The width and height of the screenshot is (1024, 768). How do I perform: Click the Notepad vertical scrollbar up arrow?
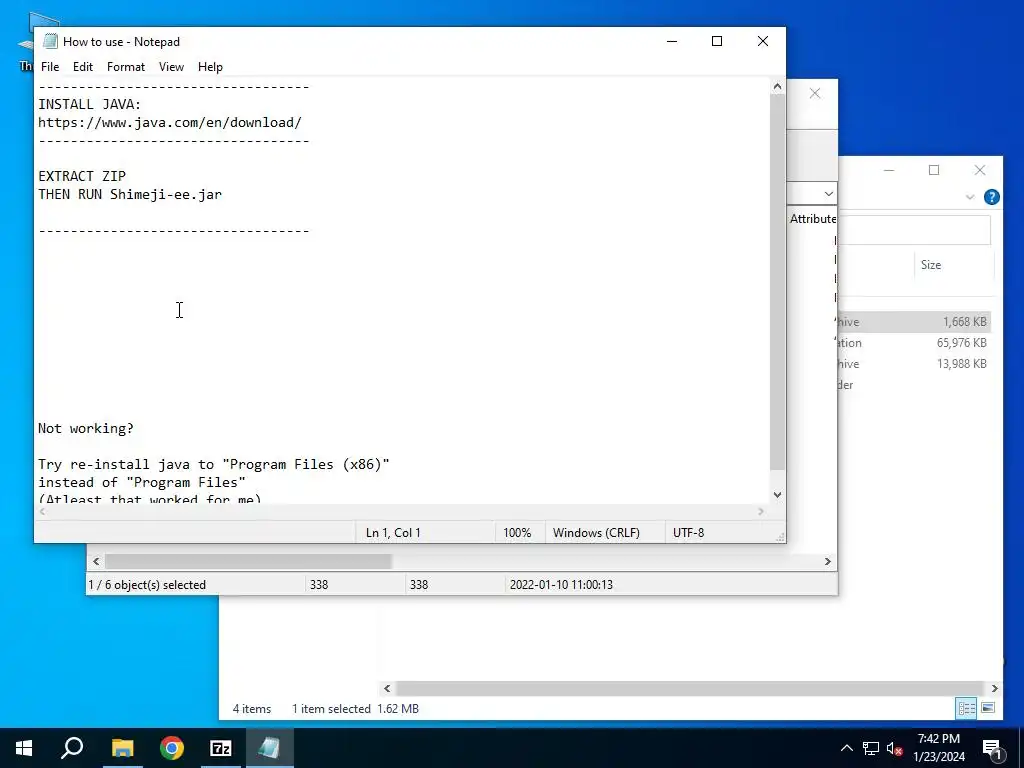777,86
